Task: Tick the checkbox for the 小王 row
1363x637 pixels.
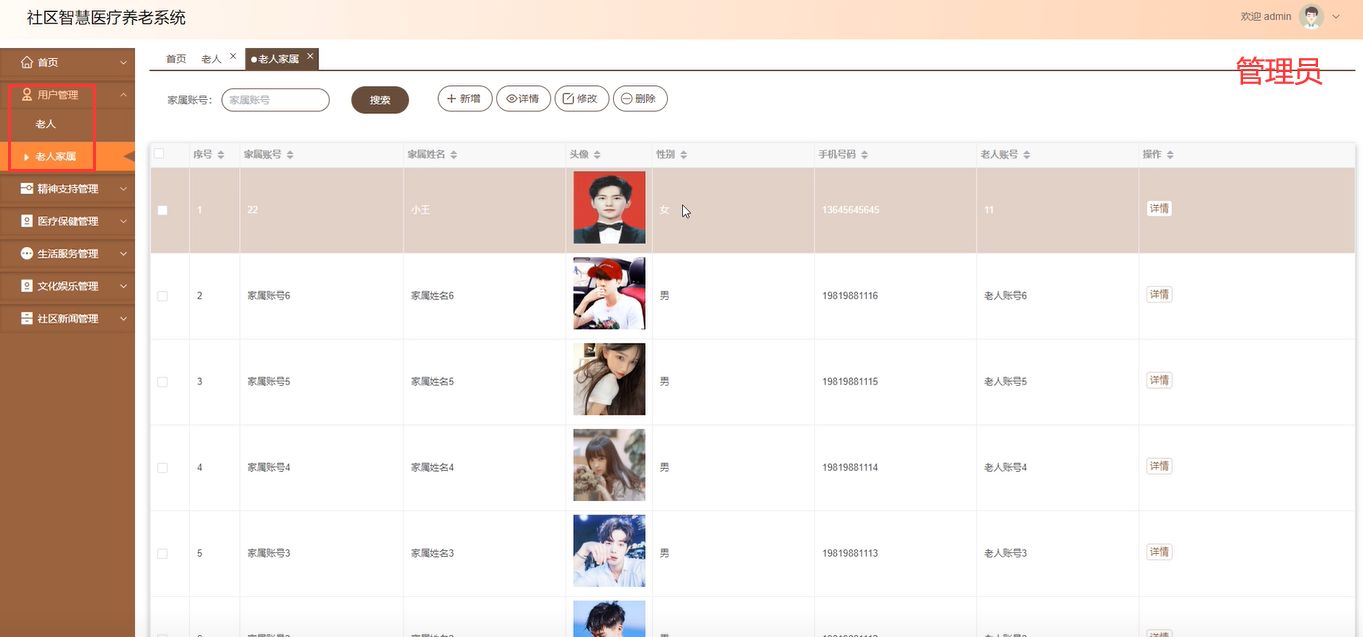Action: tap(163, 210)
